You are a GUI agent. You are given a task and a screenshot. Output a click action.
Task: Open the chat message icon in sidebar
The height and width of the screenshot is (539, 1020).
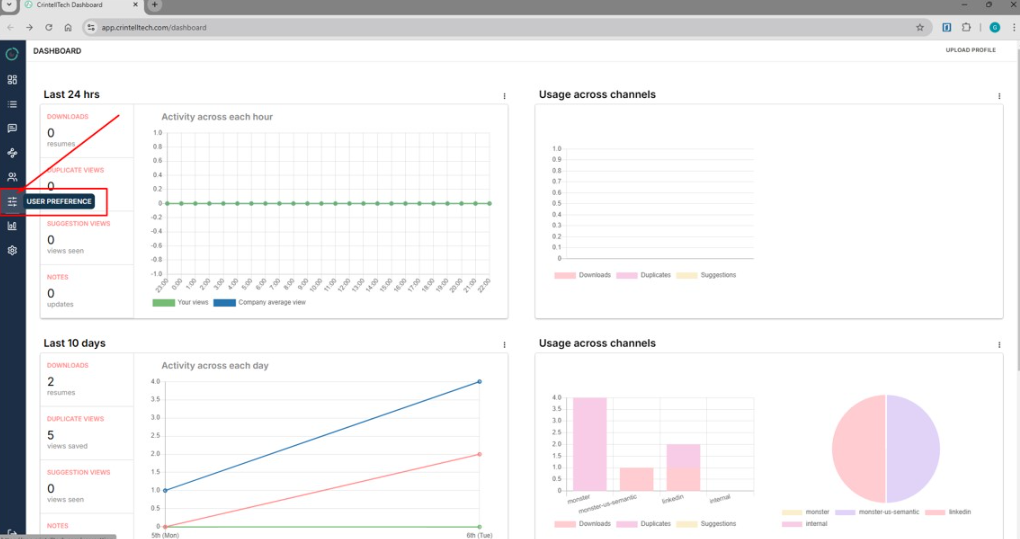point(12,129)
